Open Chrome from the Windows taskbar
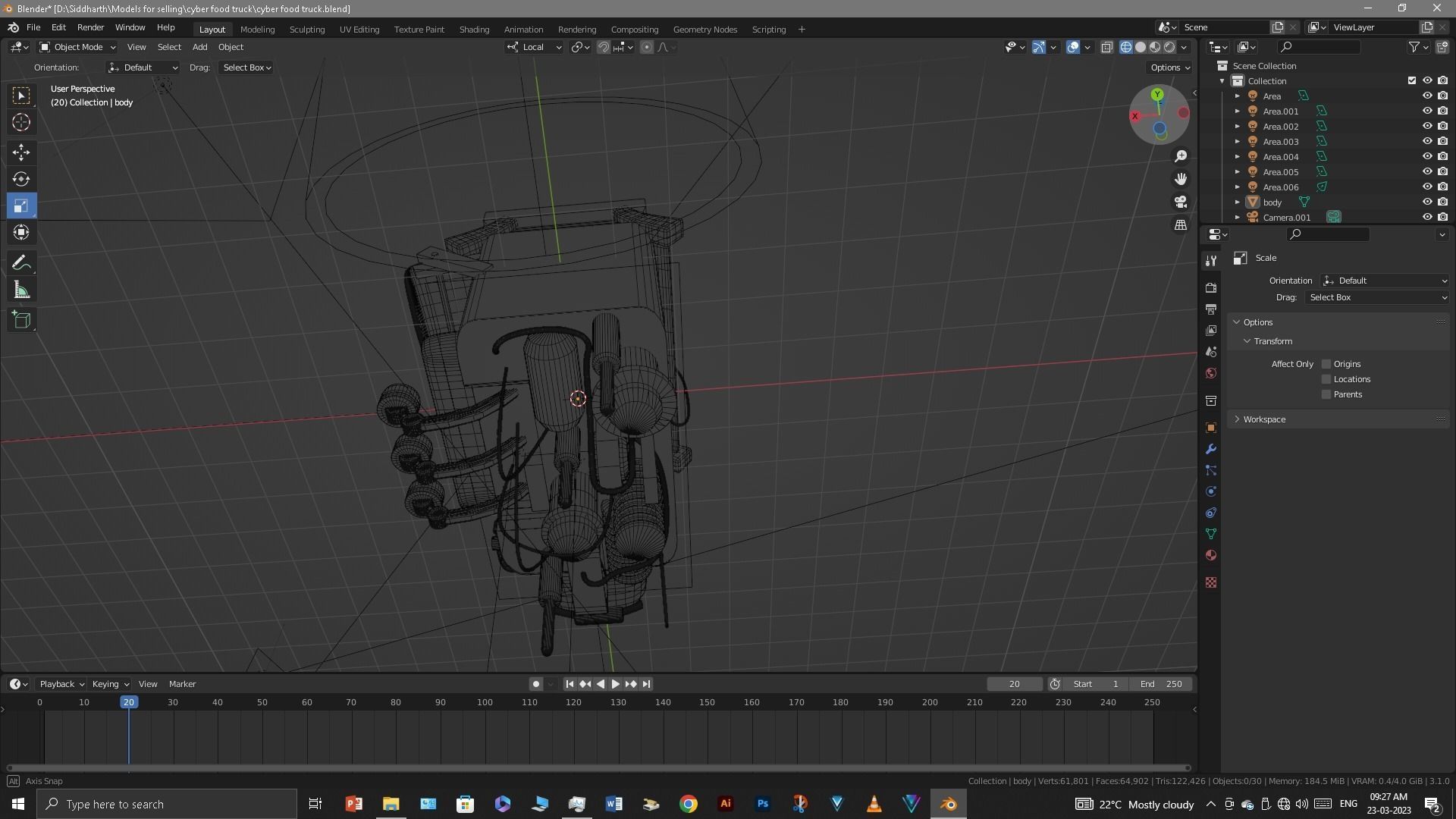Image resolution: width=1456 pixels, height=819 pixels. 688,804
